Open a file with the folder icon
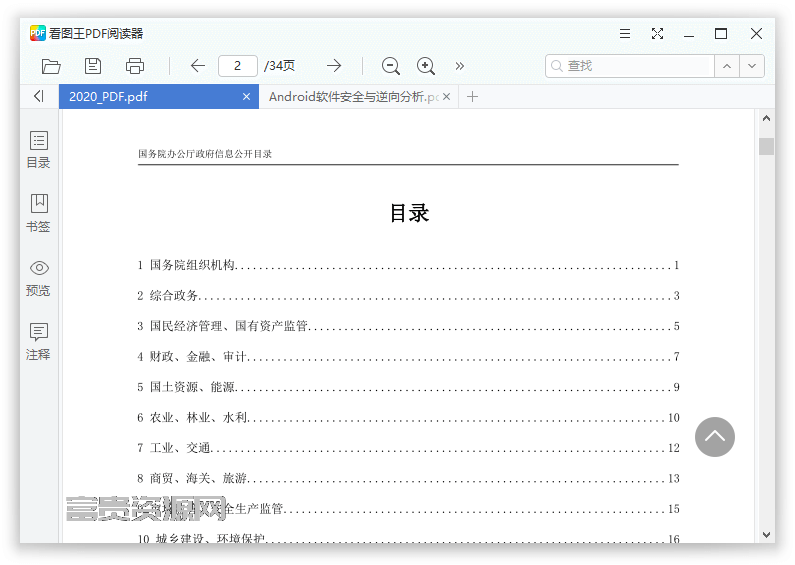Image resolution: width=795 pixels, height=565 pixels. point(51,66)
